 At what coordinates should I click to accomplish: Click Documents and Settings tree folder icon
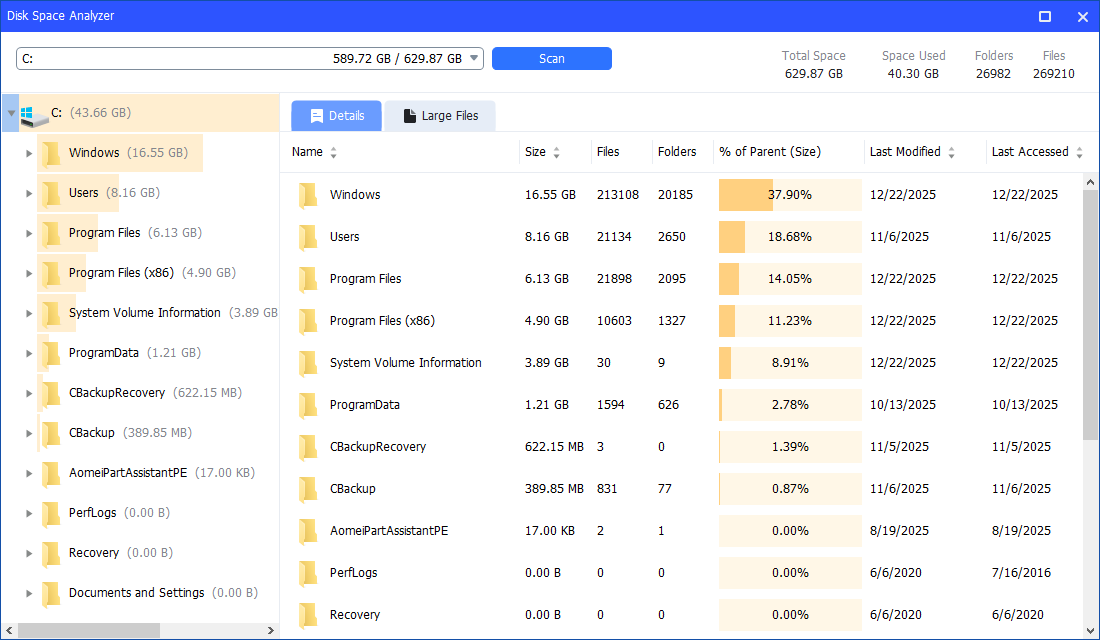point(51,594)
